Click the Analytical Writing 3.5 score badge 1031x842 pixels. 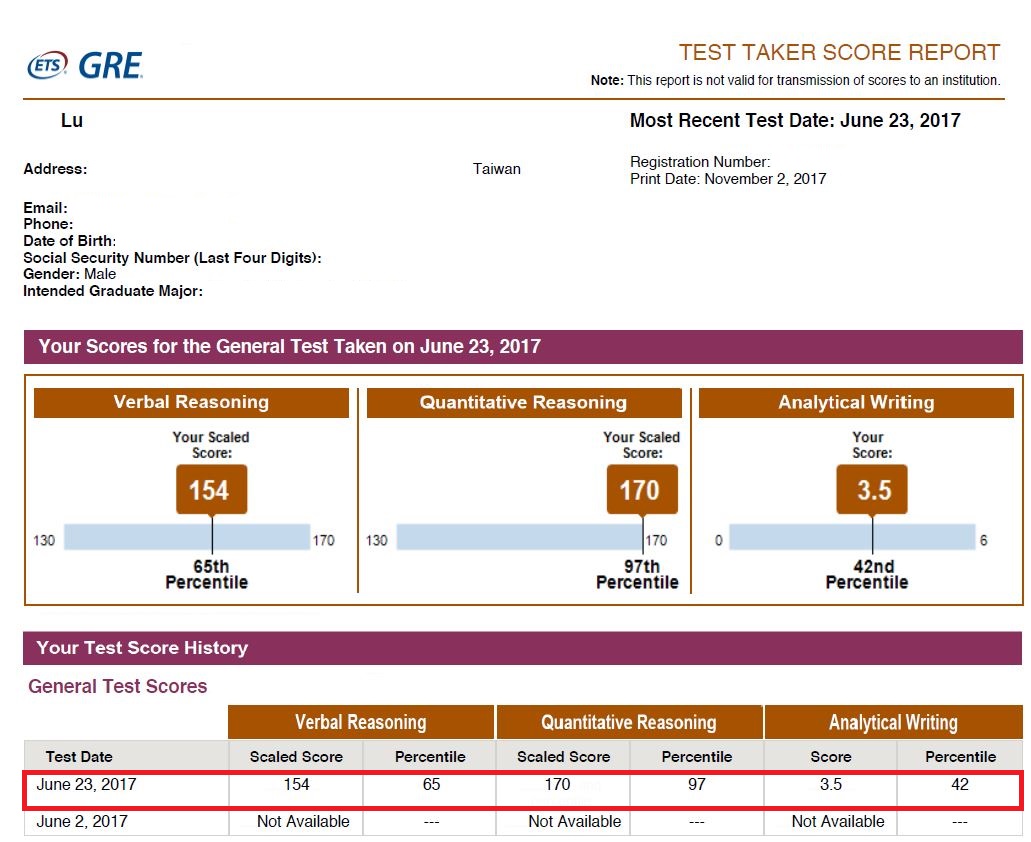[x=872, y=490]
